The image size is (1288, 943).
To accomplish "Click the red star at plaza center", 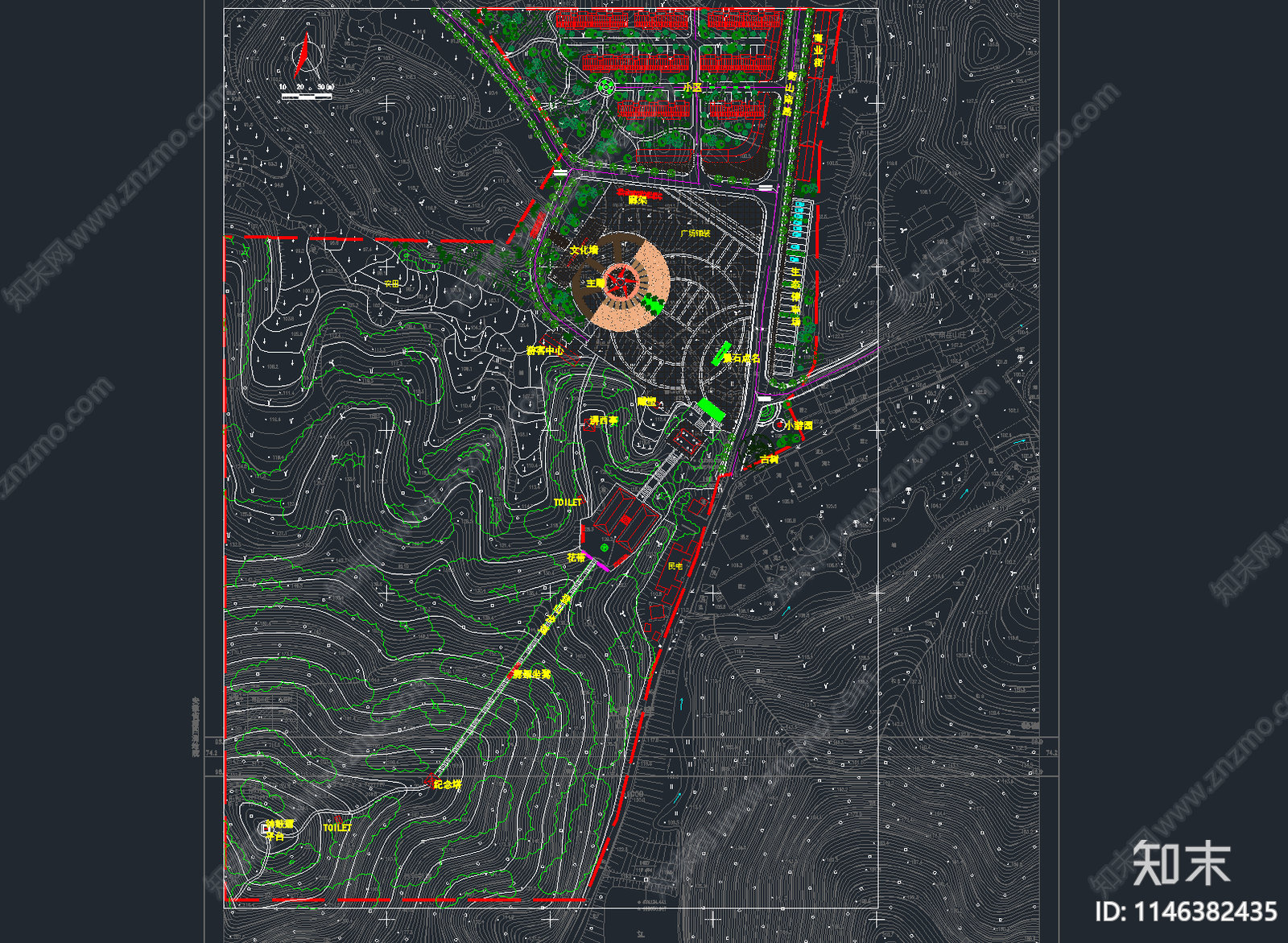I will pos(621,281).
